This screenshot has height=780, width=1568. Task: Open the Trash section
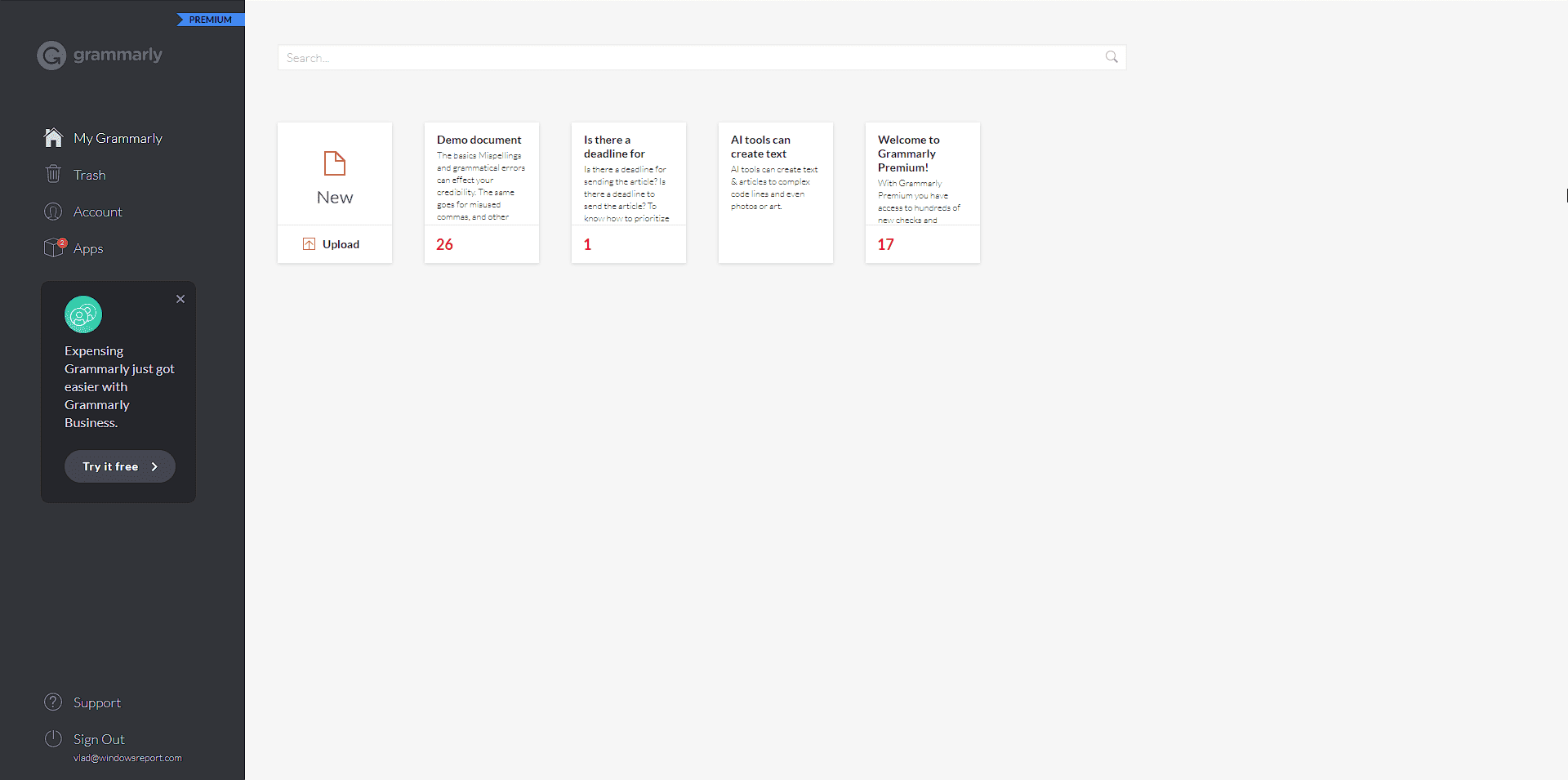(x=90, y=175)
